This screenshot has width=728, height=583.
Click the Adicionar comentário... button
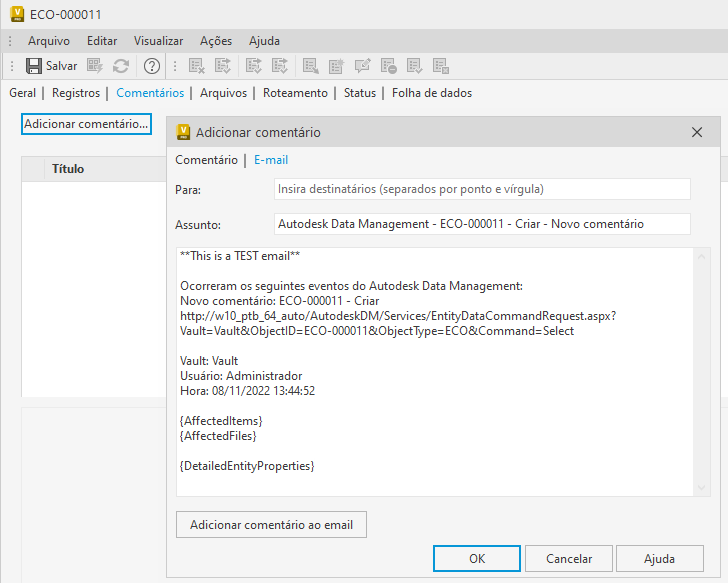pyautogui.click(x=86, y=124)
